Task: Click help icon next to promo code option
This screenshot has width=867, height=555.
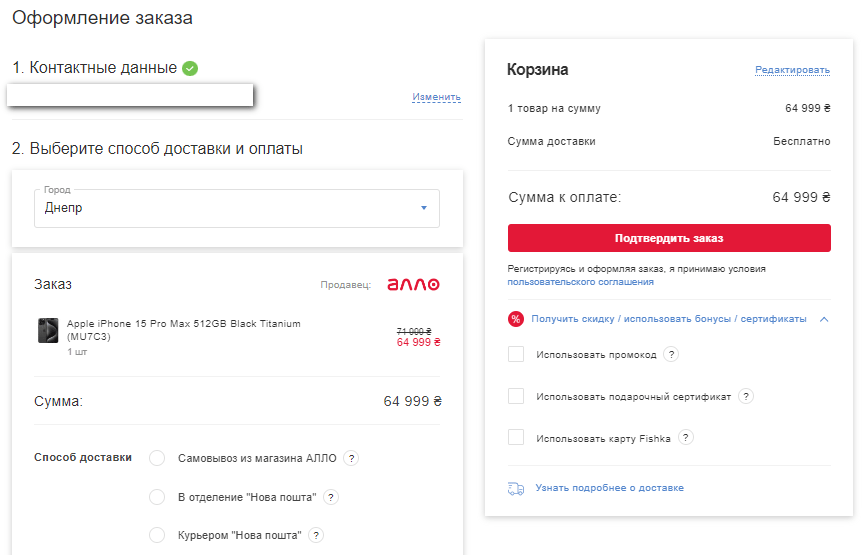Action: pyautogui.click(x=671, y=354)
